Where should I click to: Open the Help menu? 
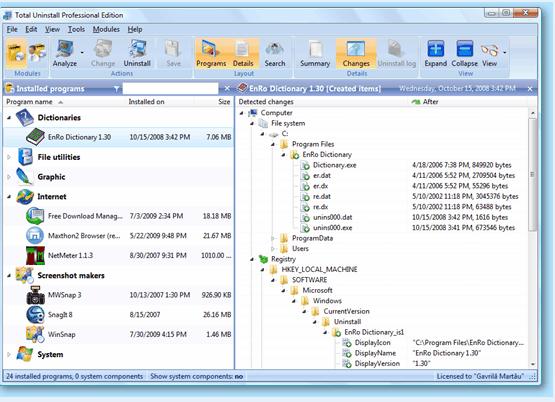pyautogui.click(x=135, y=29)
